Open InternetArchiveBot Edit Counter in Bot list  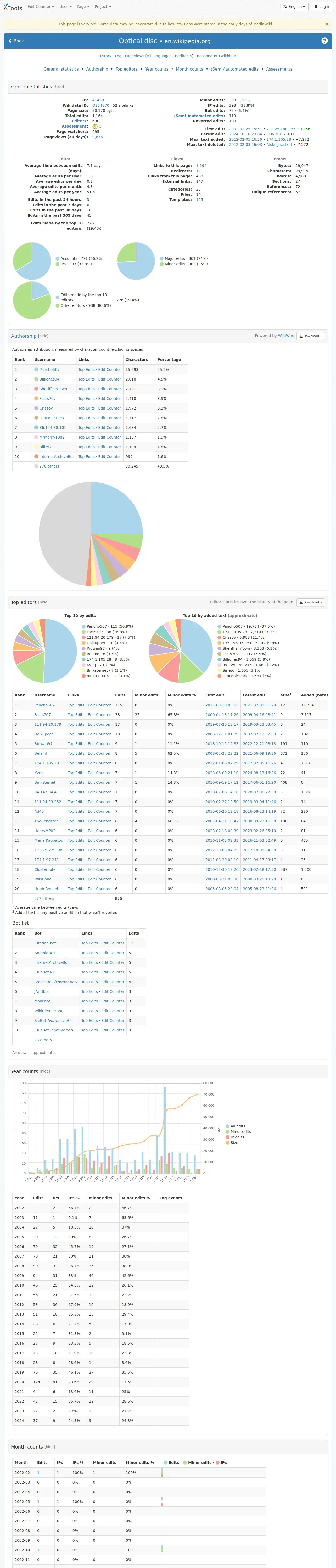pos(113,962)
